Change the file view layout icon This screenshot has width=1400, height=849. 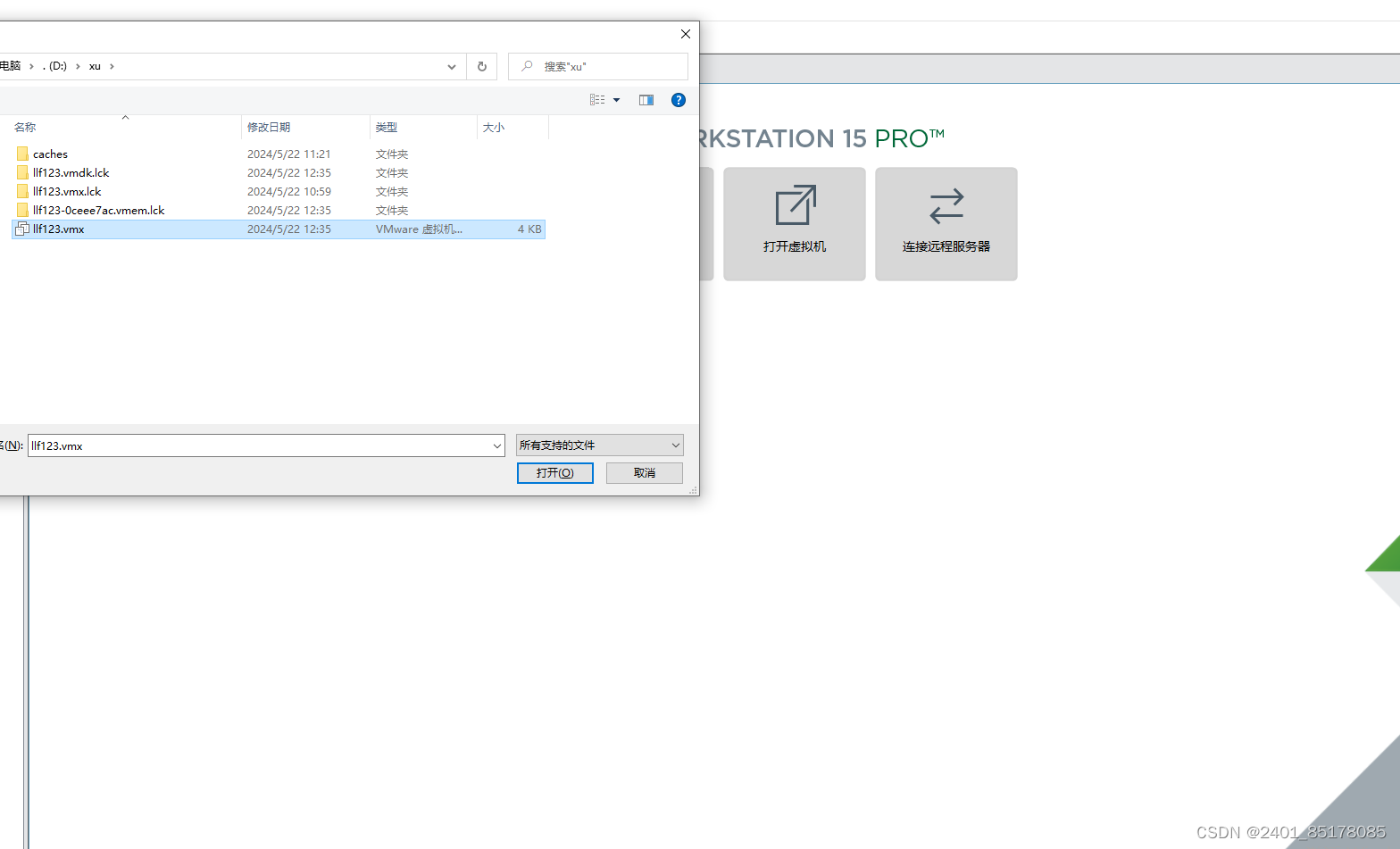(x=597, y=100)
